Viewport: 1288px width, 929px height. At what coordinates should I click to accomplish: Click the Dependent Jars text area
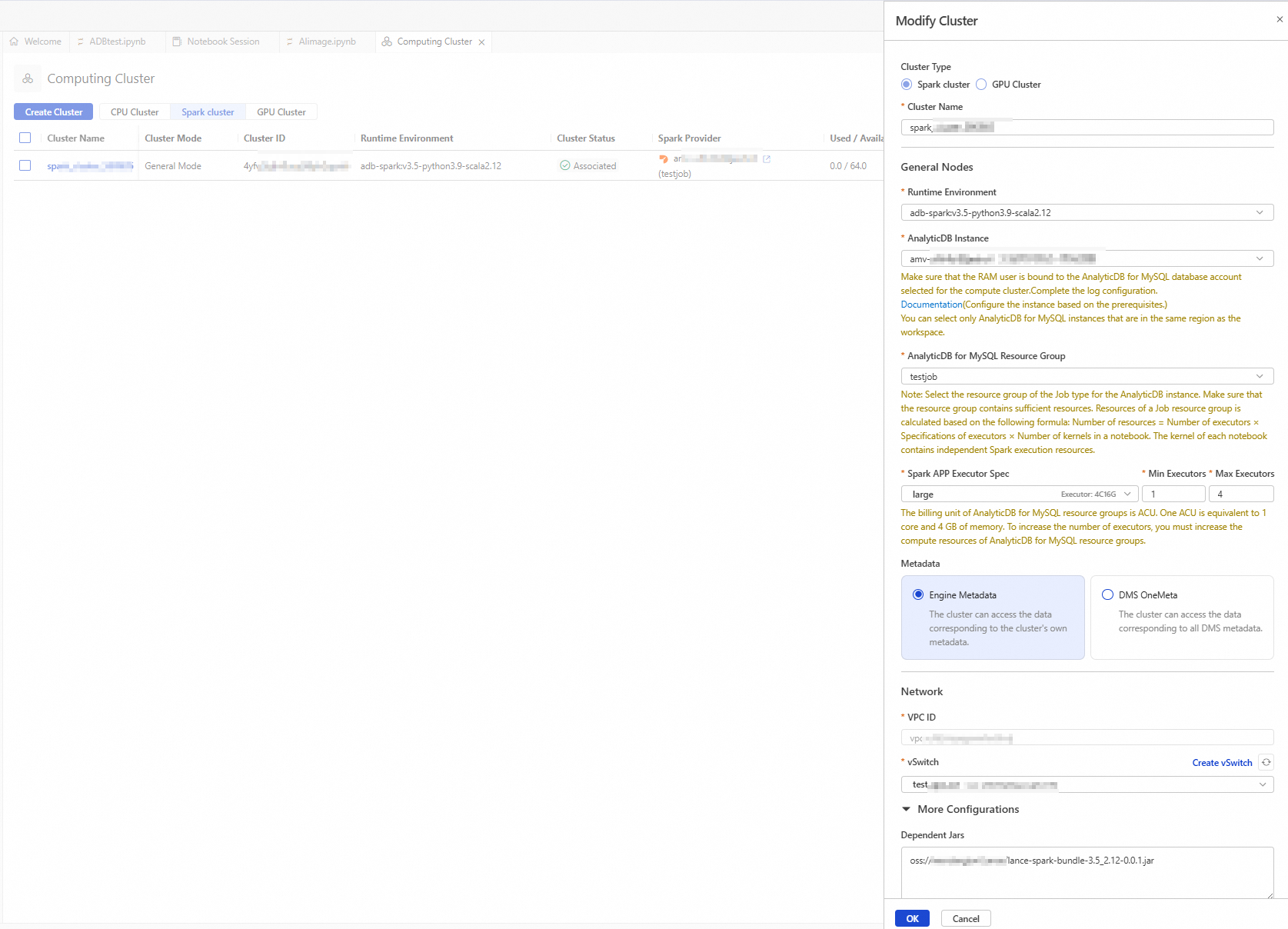coord(1087,873)
